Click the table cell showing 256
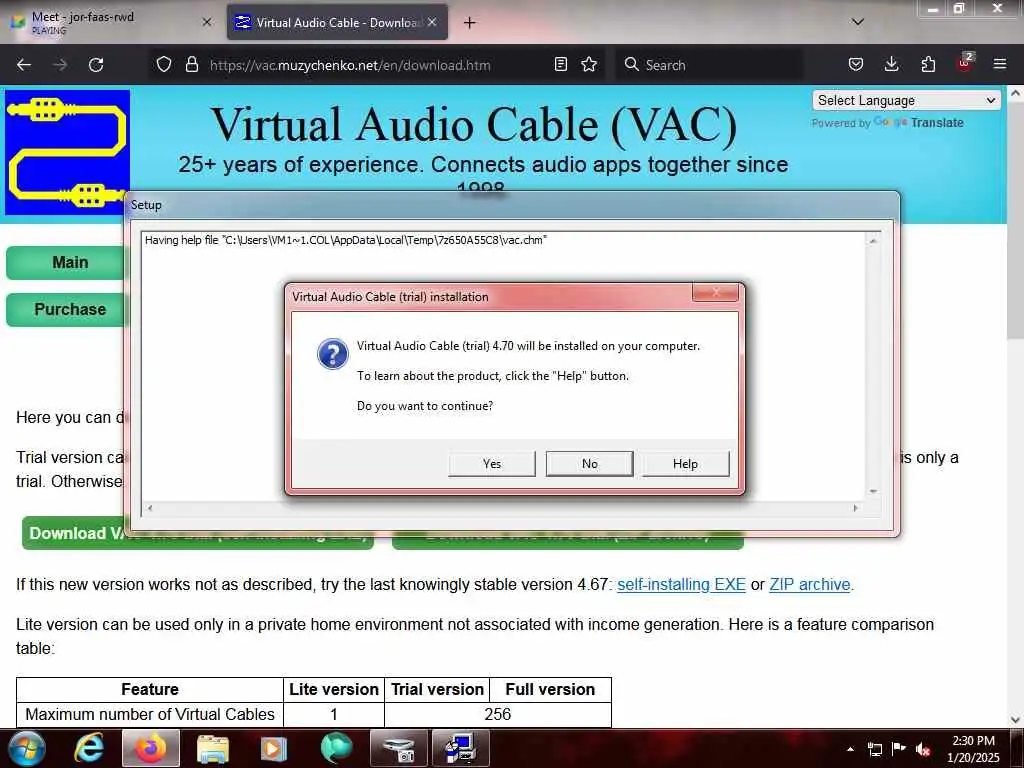 click(498, 714)
